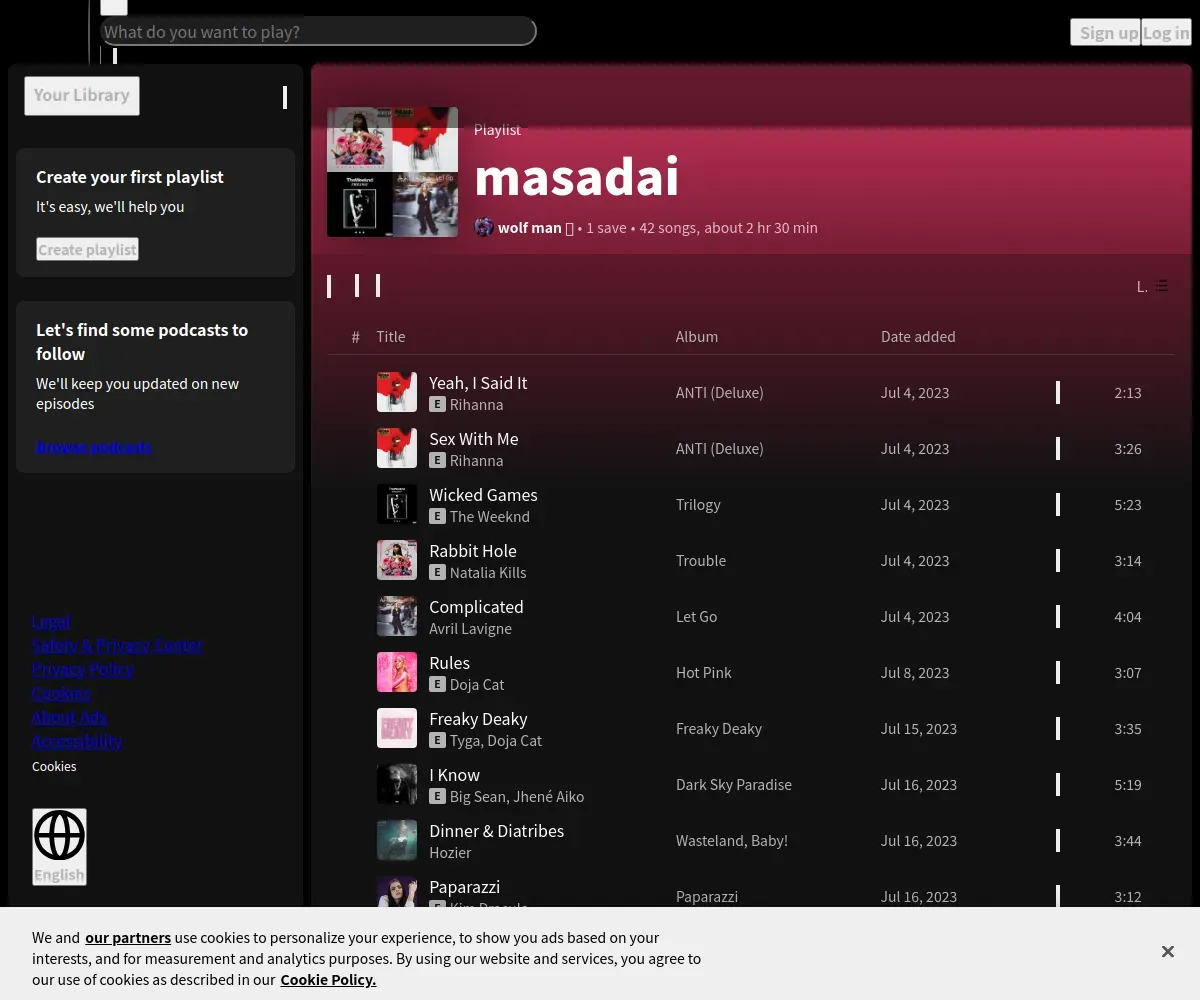
Task: Open artist Hozier
Action: click(450, 852)
